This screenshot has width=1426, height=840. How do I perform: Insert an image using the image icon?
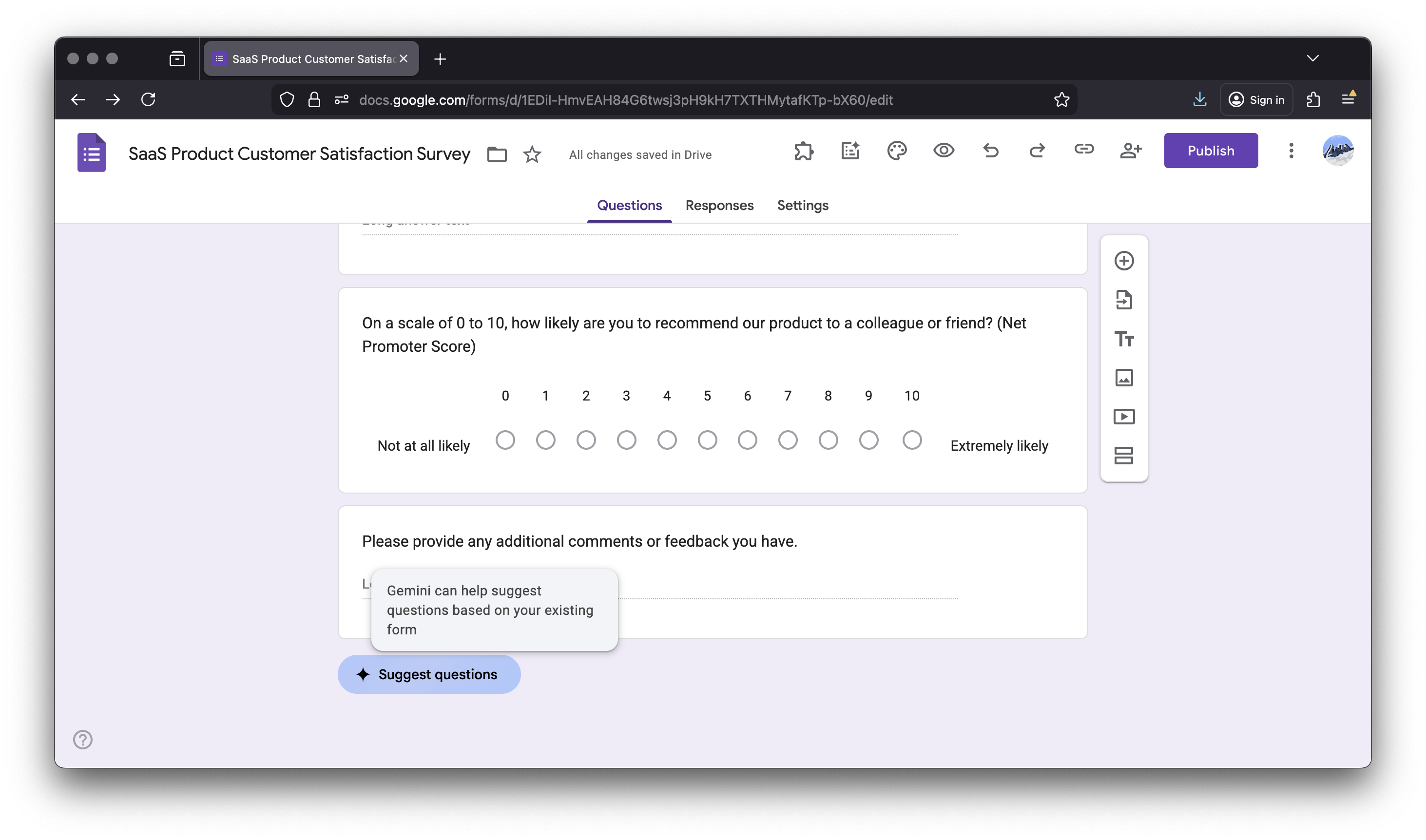coord(1124,378)
